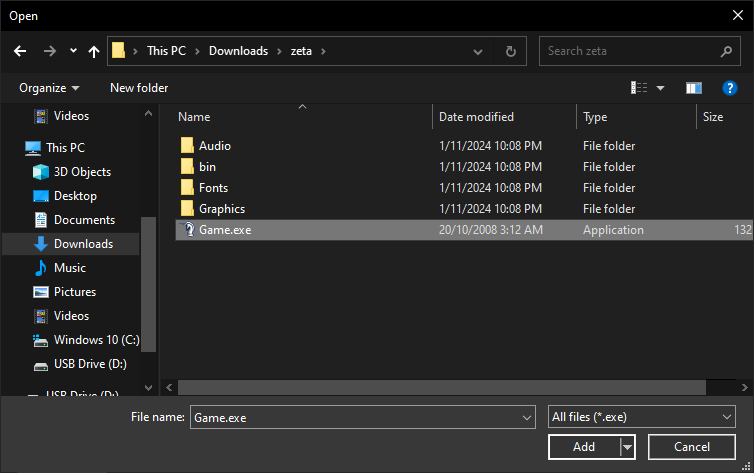Click the Search zeta input field
The height and width of the screenshot is (473, 754).
pyautogui.click(x=630, y=51)
